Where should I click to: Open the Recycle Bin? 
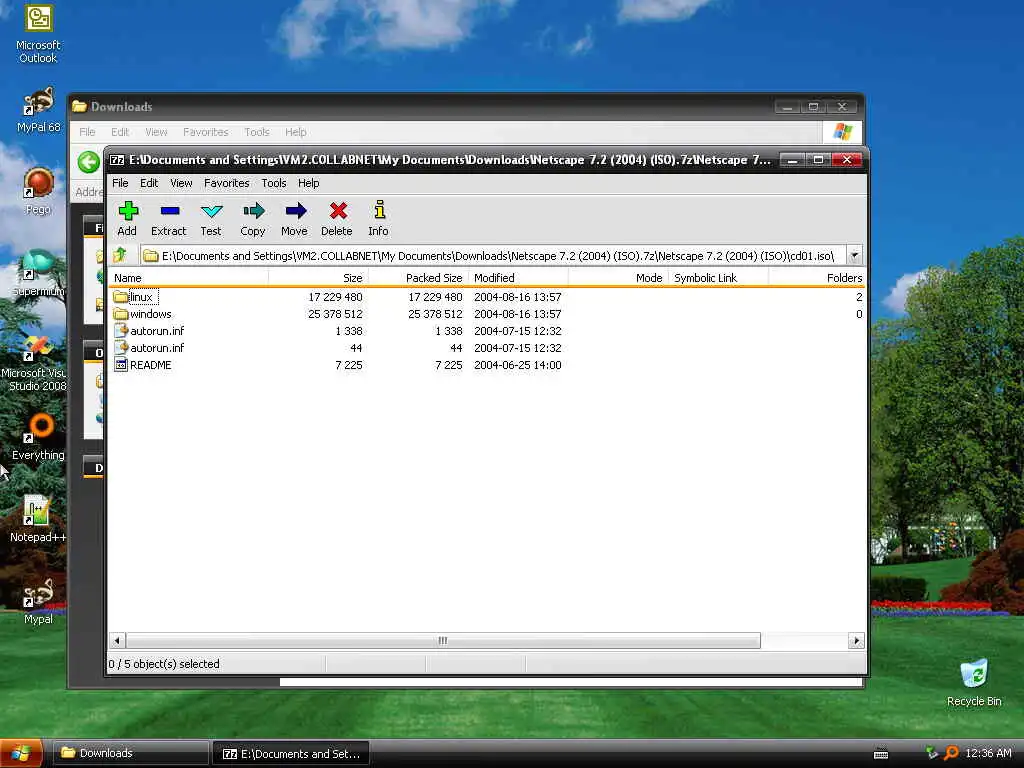pos(974,683)
